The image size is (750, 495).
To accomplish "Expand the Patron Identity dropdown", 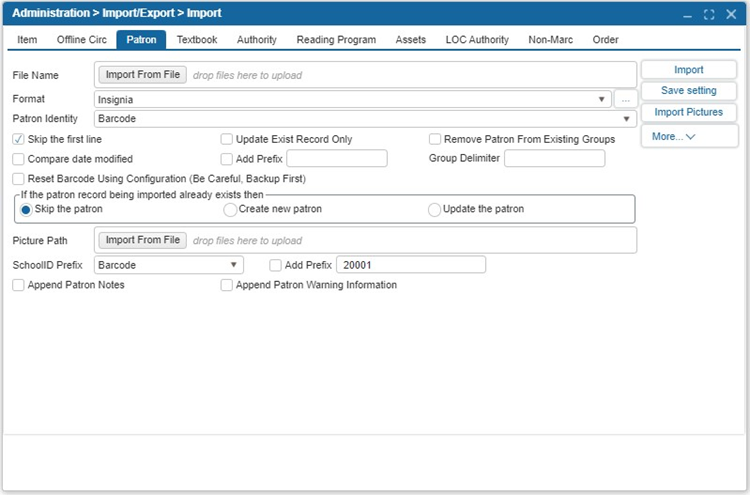I will [x=365, y=119].
